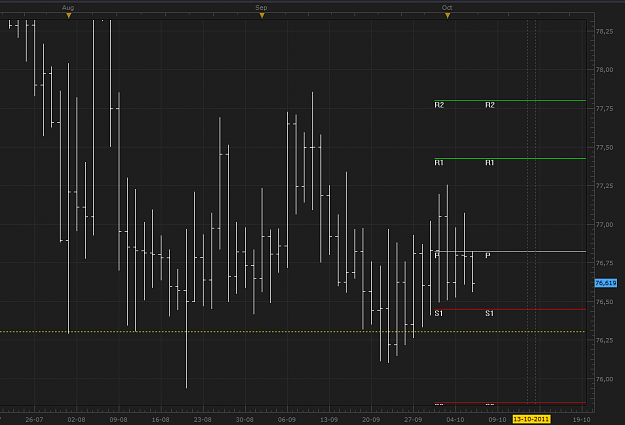Select the green R2 resistance line

510,100
